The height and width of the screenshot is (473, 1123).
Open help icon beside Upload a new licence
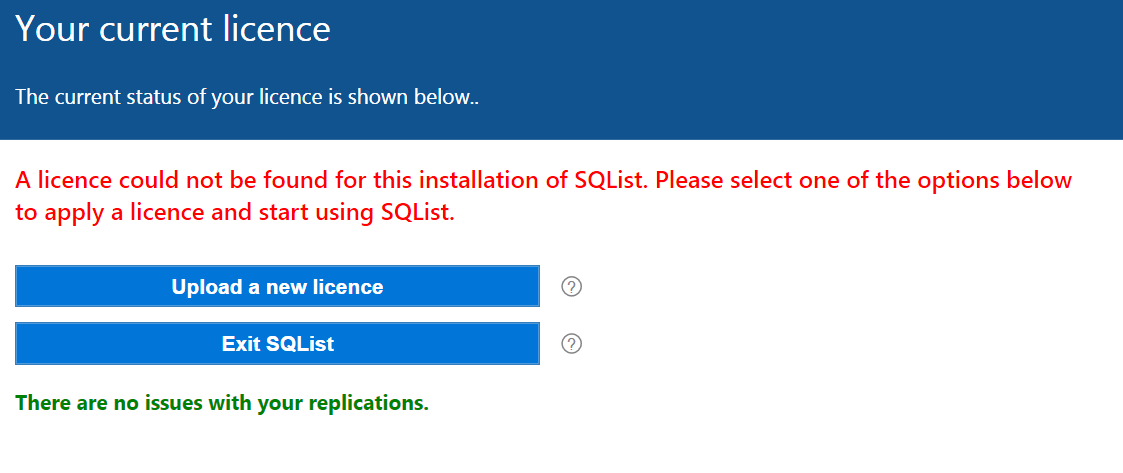click(x=572, y=287)
